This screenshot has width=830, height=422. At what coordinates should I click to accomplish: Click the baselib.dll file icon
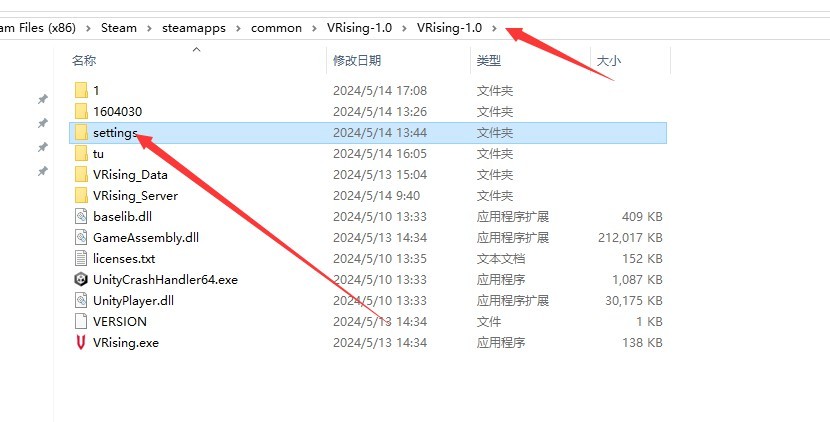click(81, 217)
